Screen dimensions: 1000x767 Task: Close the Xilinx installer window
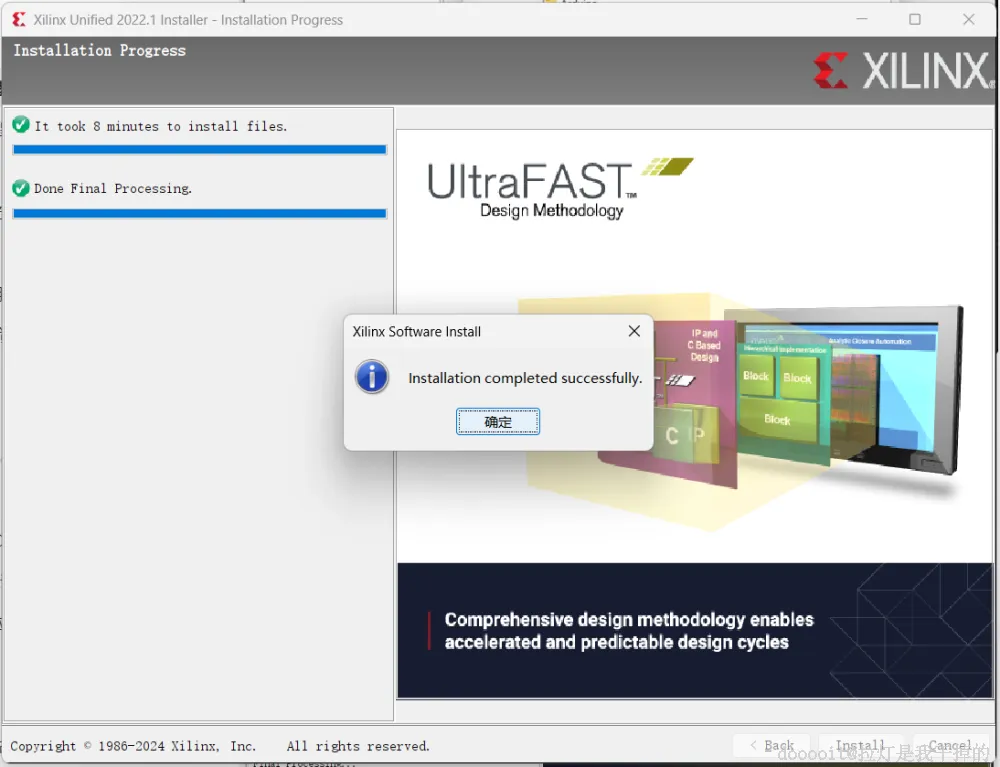click(x=968, y=20)
